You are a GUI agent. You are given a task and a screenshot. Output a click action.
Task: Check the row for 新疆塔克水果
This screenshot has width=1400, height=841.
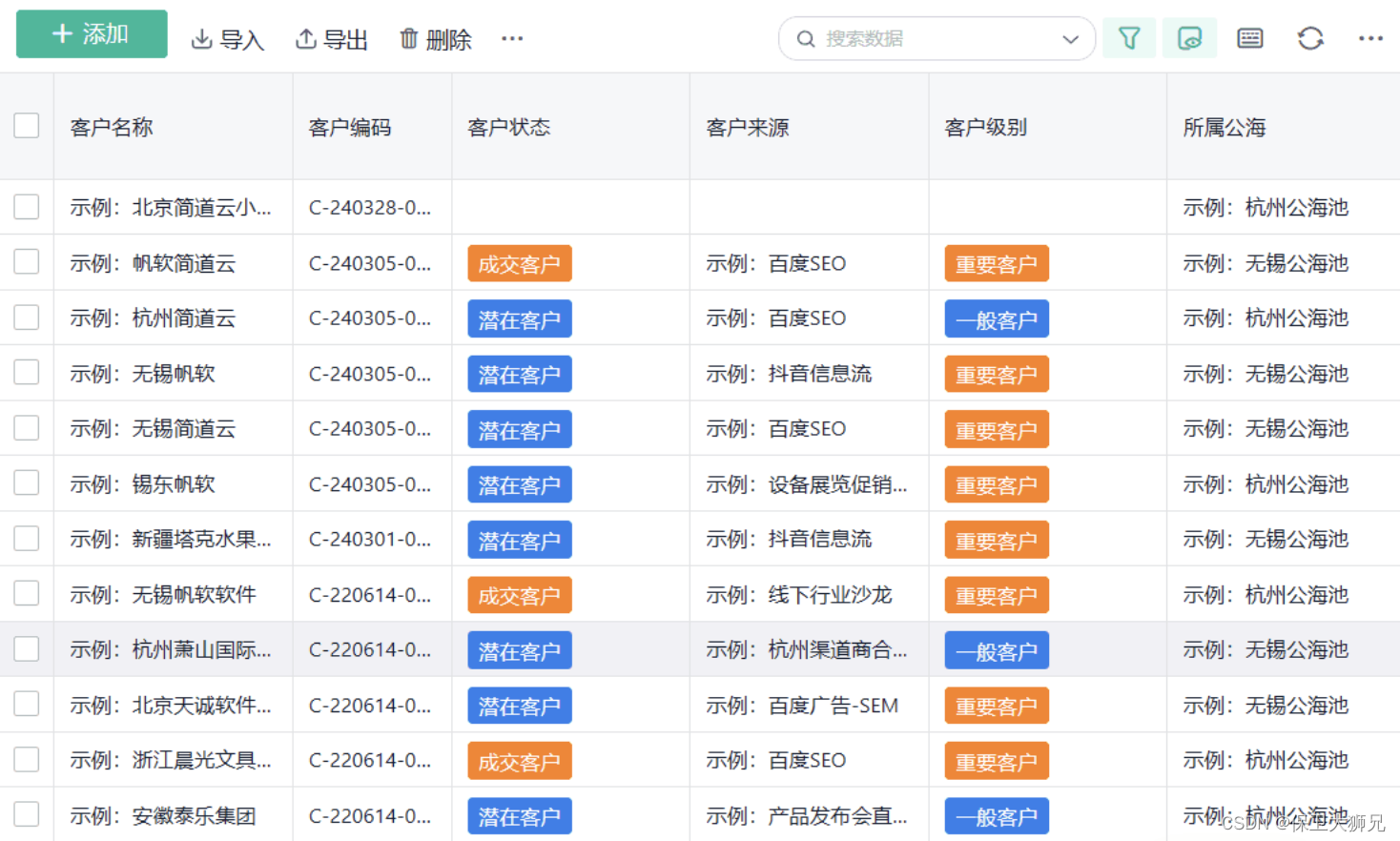pos(27,539)
